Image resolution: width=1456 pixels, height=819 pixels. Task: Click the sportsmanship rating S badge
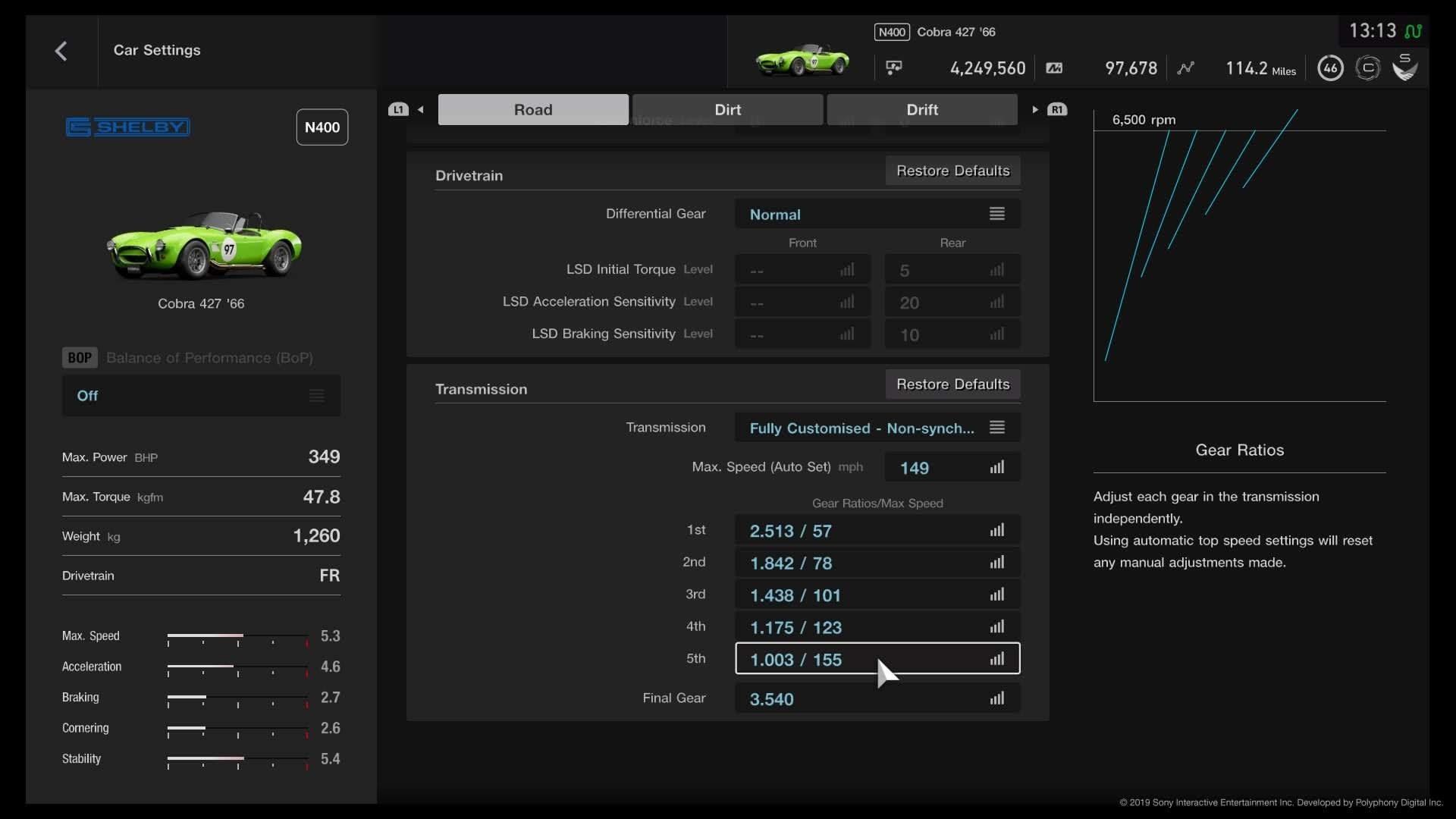tap(1405, 67)
